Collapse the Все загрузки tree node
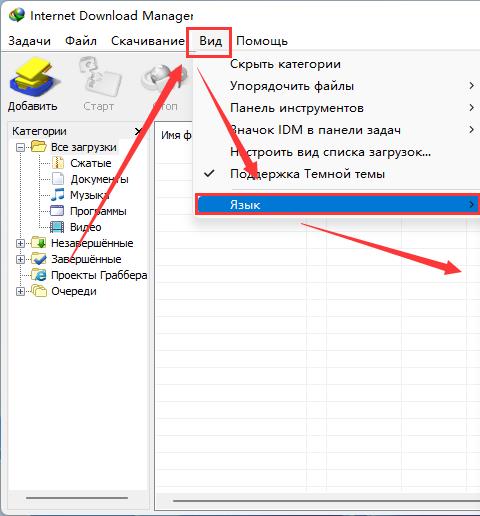 coord(20,147)
